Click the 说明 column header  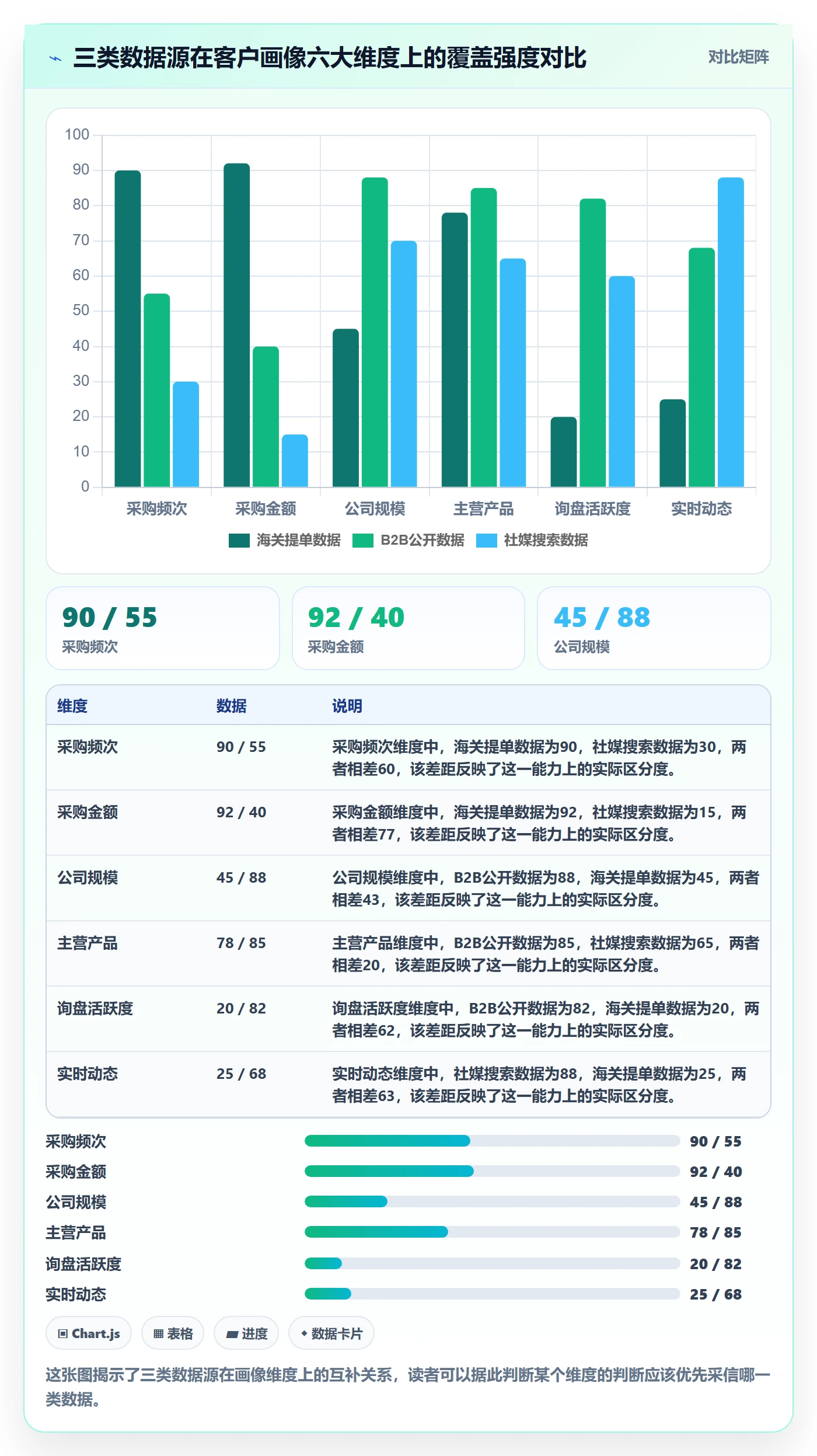pyautogui.click(x=347, y=706)
